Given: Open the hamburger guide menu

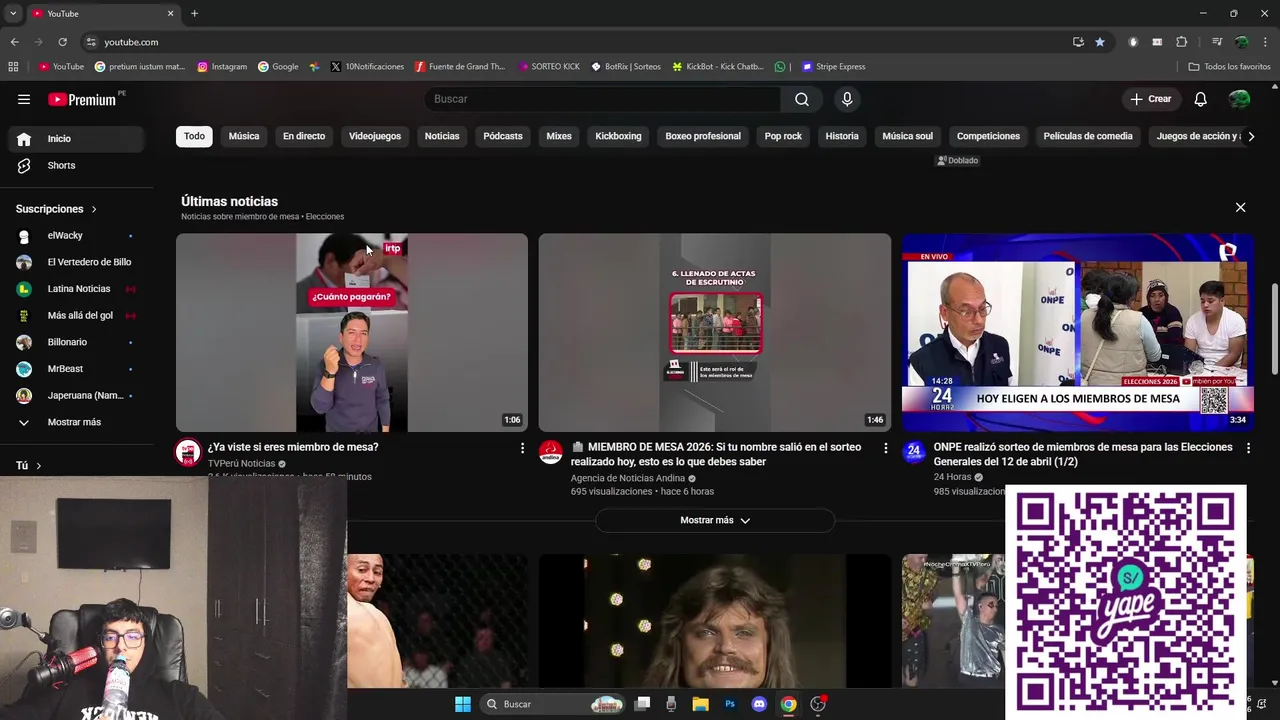Looking at the screenshot, I should pyautogui.click(x=24, y=99).
